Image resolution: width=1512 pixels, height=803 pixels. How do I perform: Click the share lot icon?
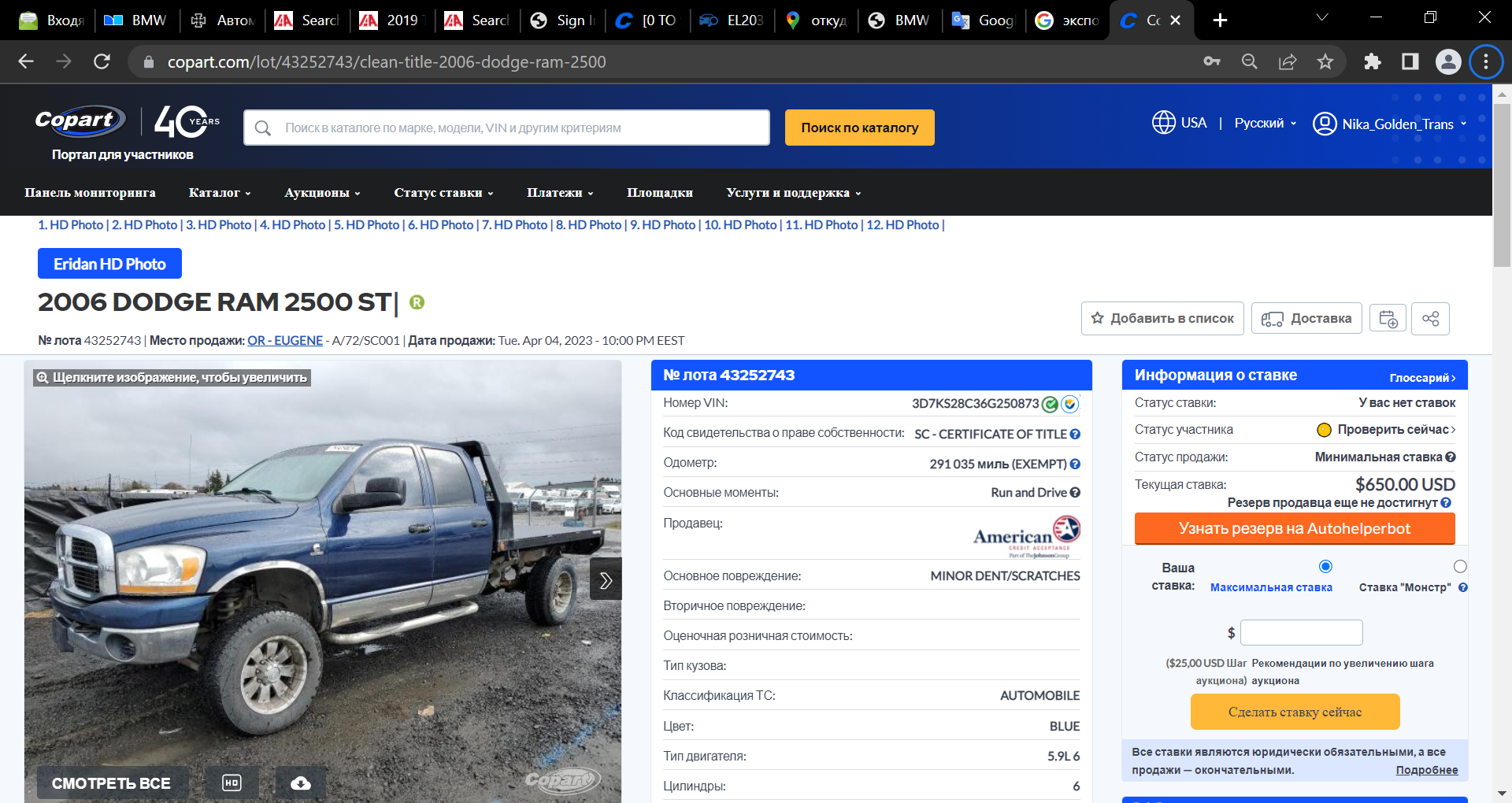click(1430, 319)
